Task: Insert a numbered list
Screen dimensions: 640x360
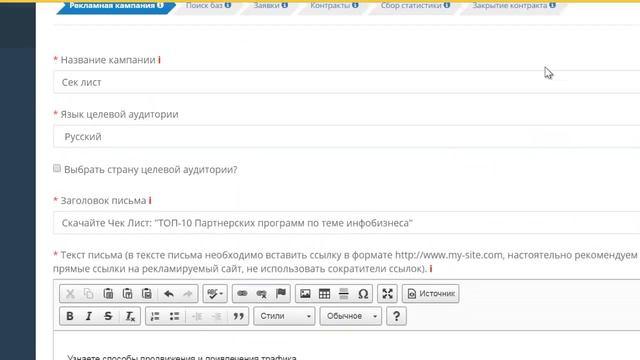Action: (155, 316)
